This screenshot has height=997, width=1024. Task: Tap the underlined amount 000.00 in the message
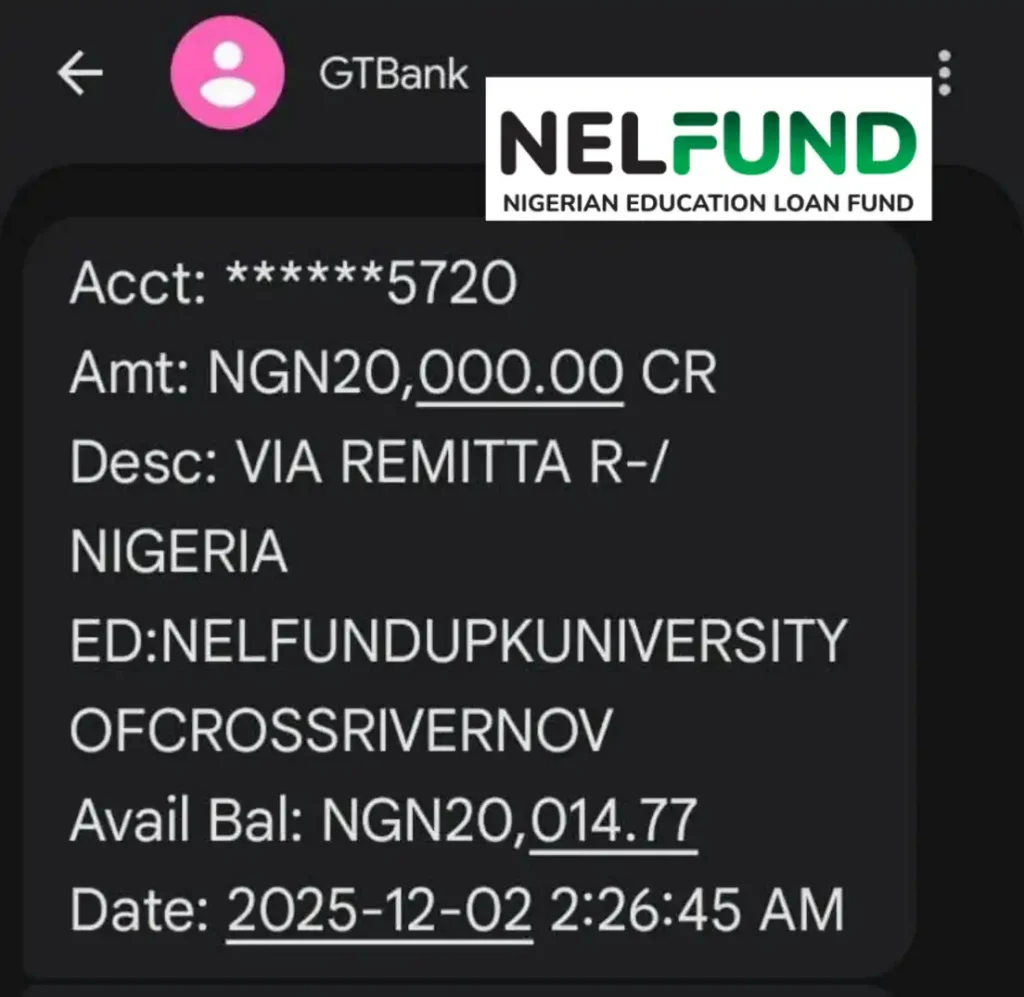click(520, 377)
